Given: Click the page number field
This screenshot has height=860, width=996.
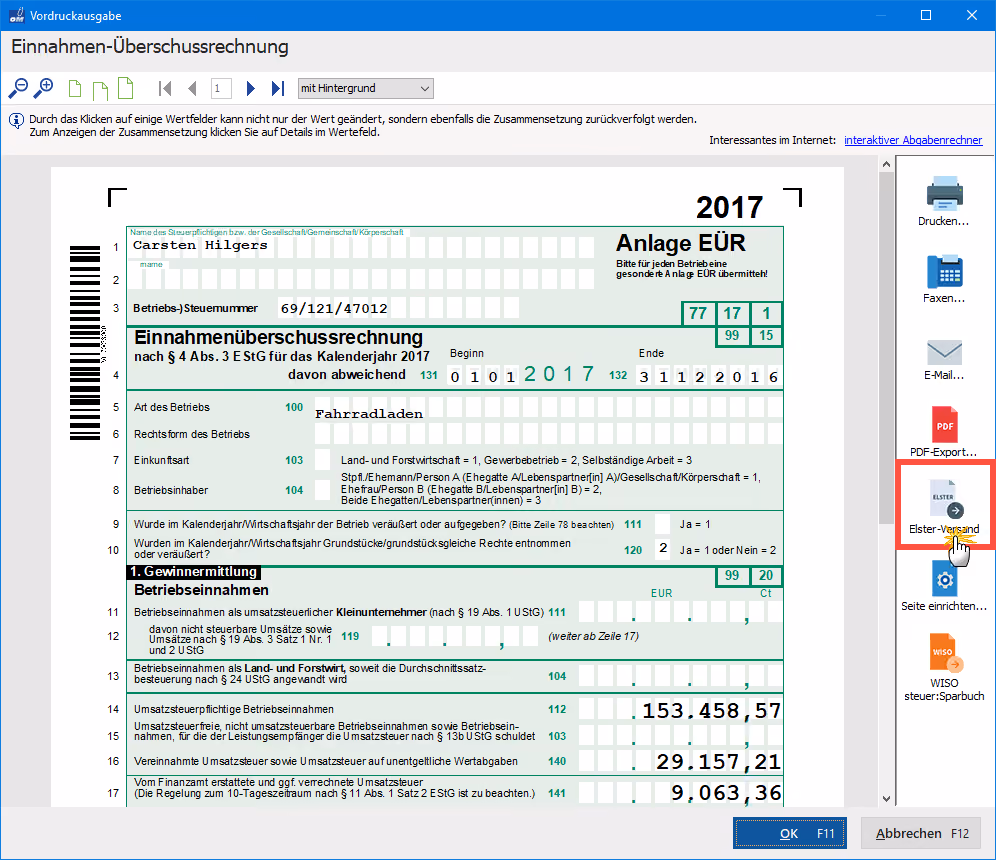Looking at the screenshot, I should click(221, 88).
